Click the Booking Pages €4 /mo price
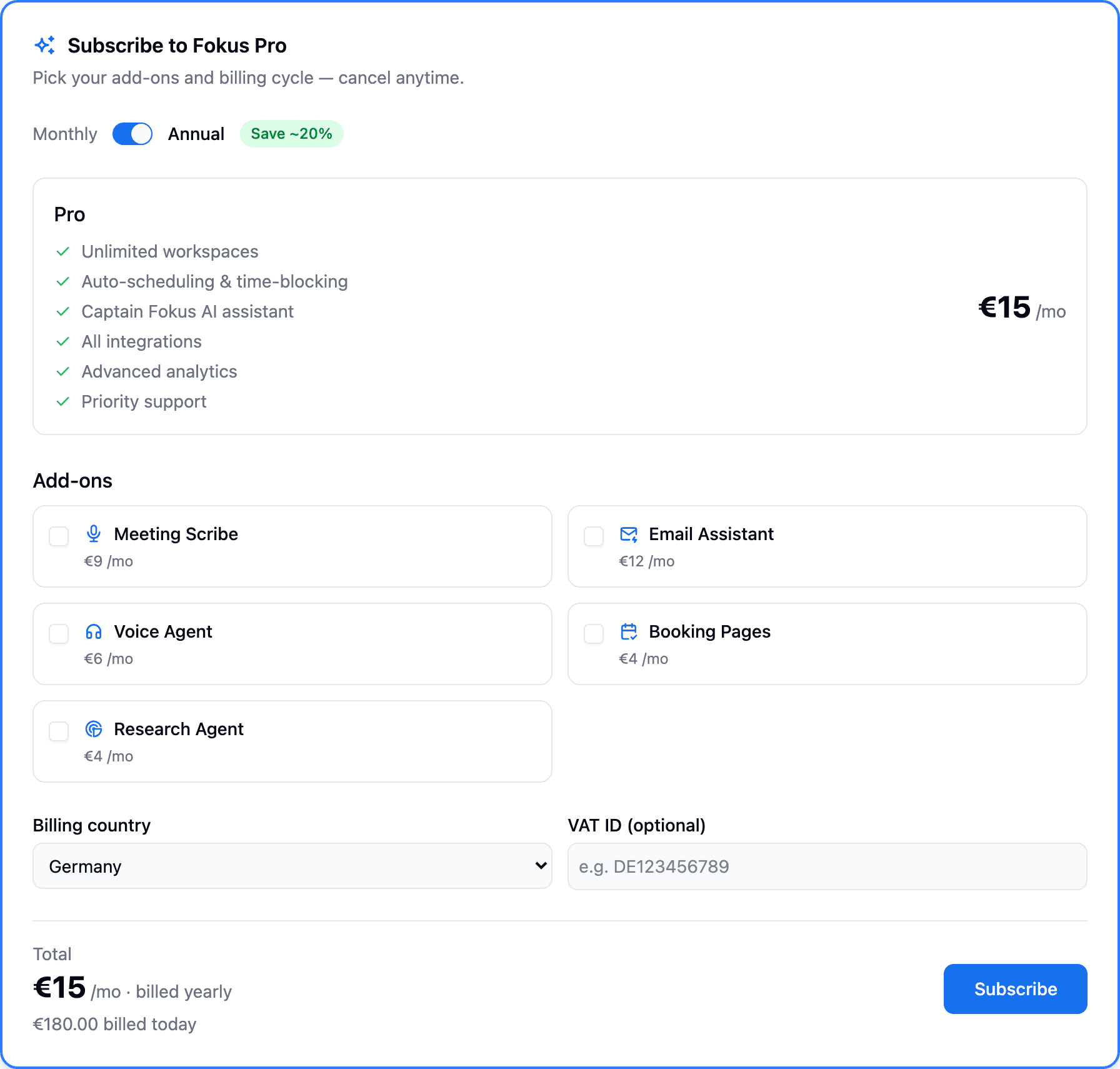This screenshot has width=1120, height=1069. 644,659
